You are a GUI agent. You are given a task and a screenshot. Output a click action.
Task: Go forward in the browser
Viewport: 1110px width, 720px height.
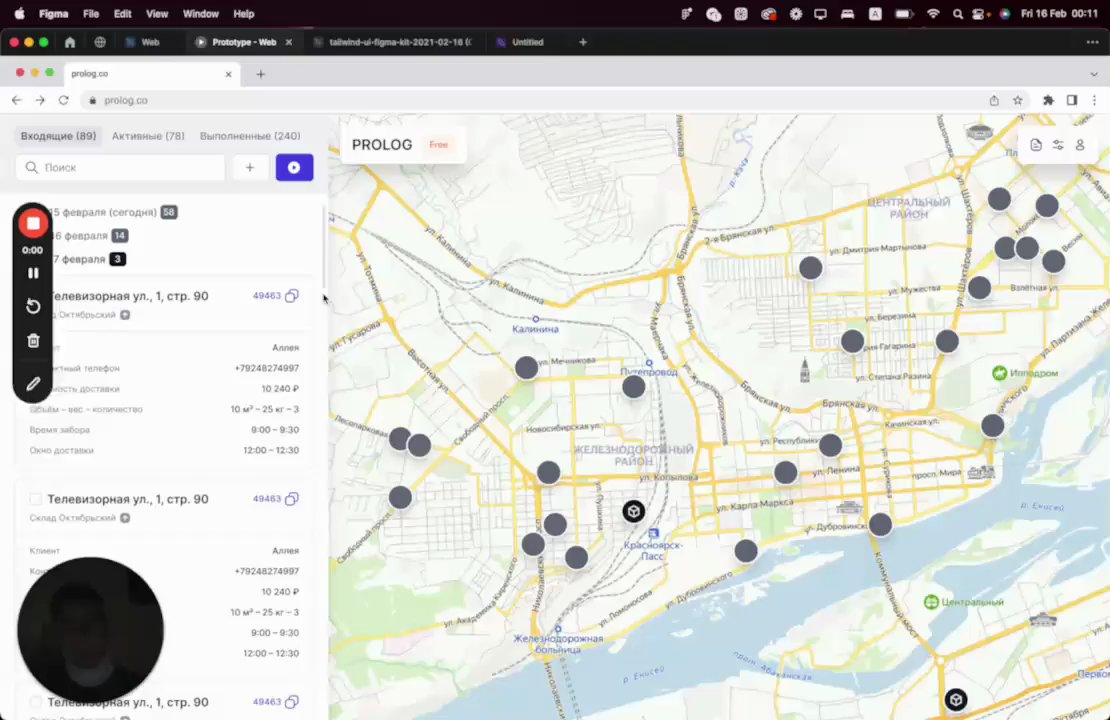click(40, 101)
